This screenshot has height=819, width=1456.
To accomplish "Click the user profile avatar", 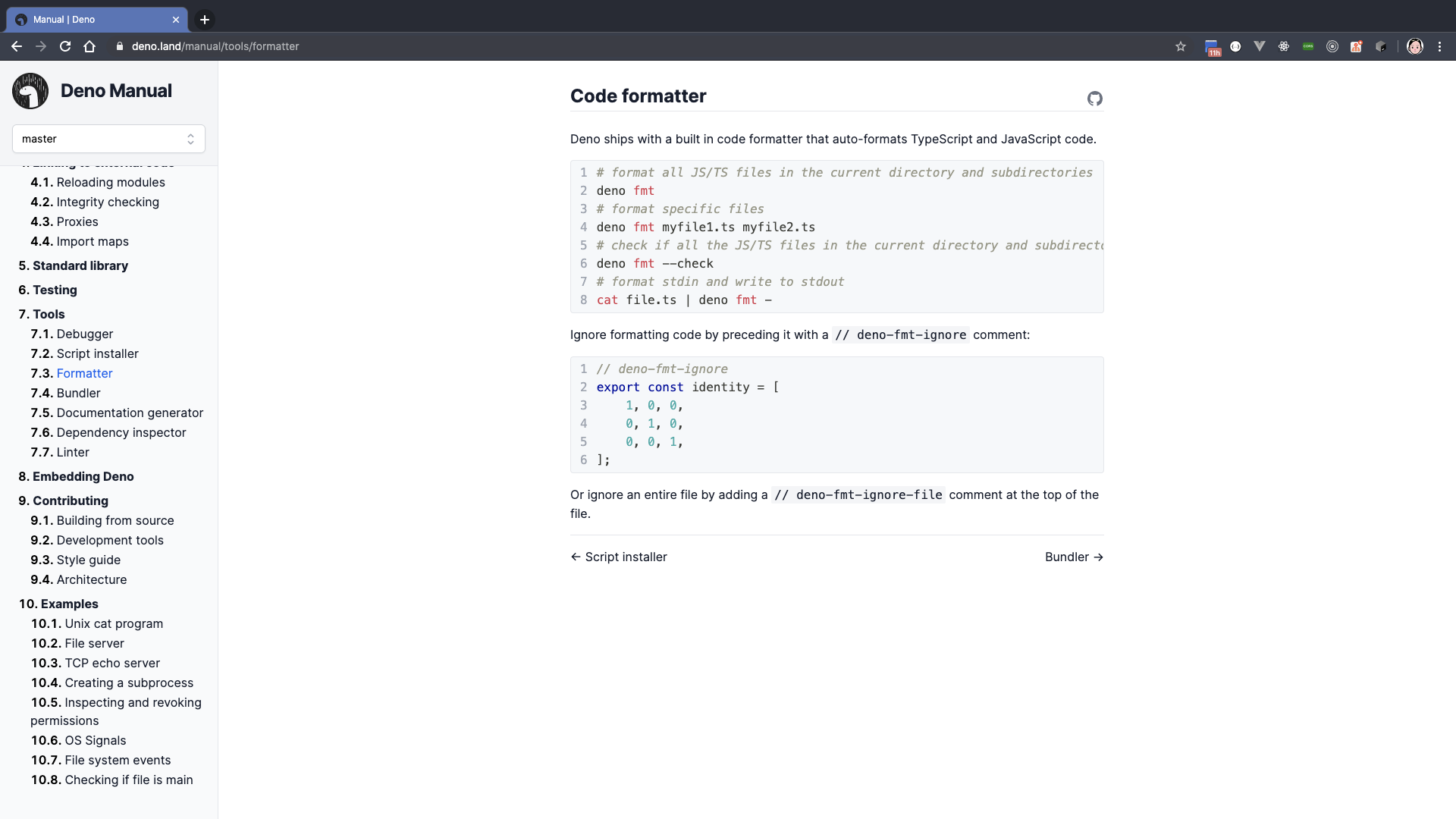I will pos(1415,46).
